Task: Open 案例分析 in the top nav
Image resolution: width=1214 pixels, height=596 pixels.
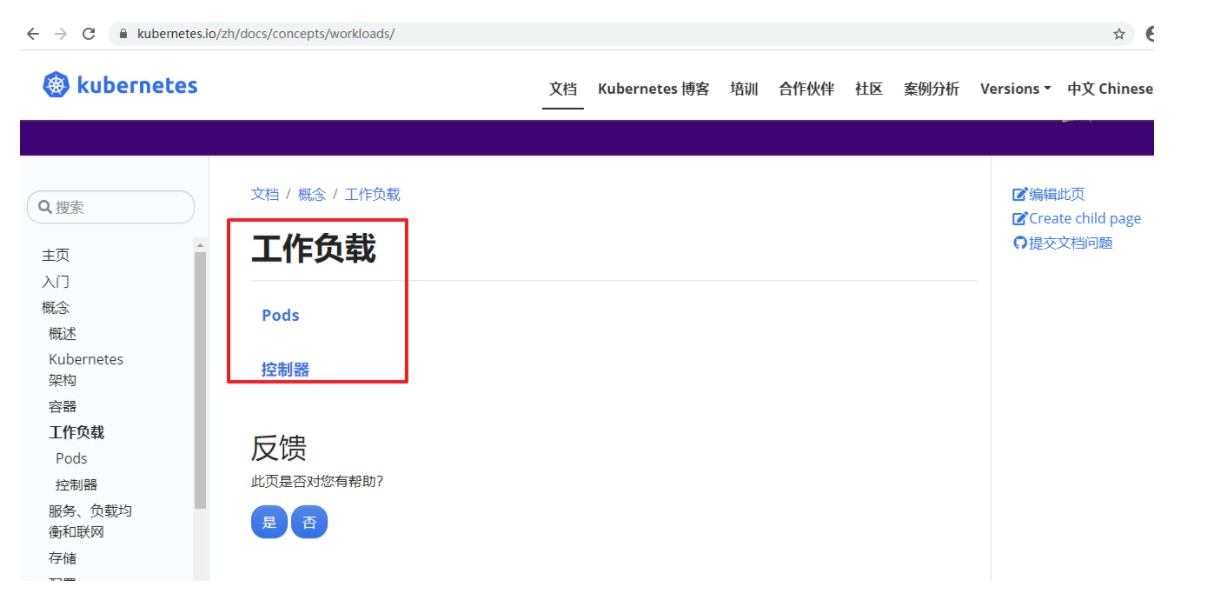Action: (x=931, y=89)
